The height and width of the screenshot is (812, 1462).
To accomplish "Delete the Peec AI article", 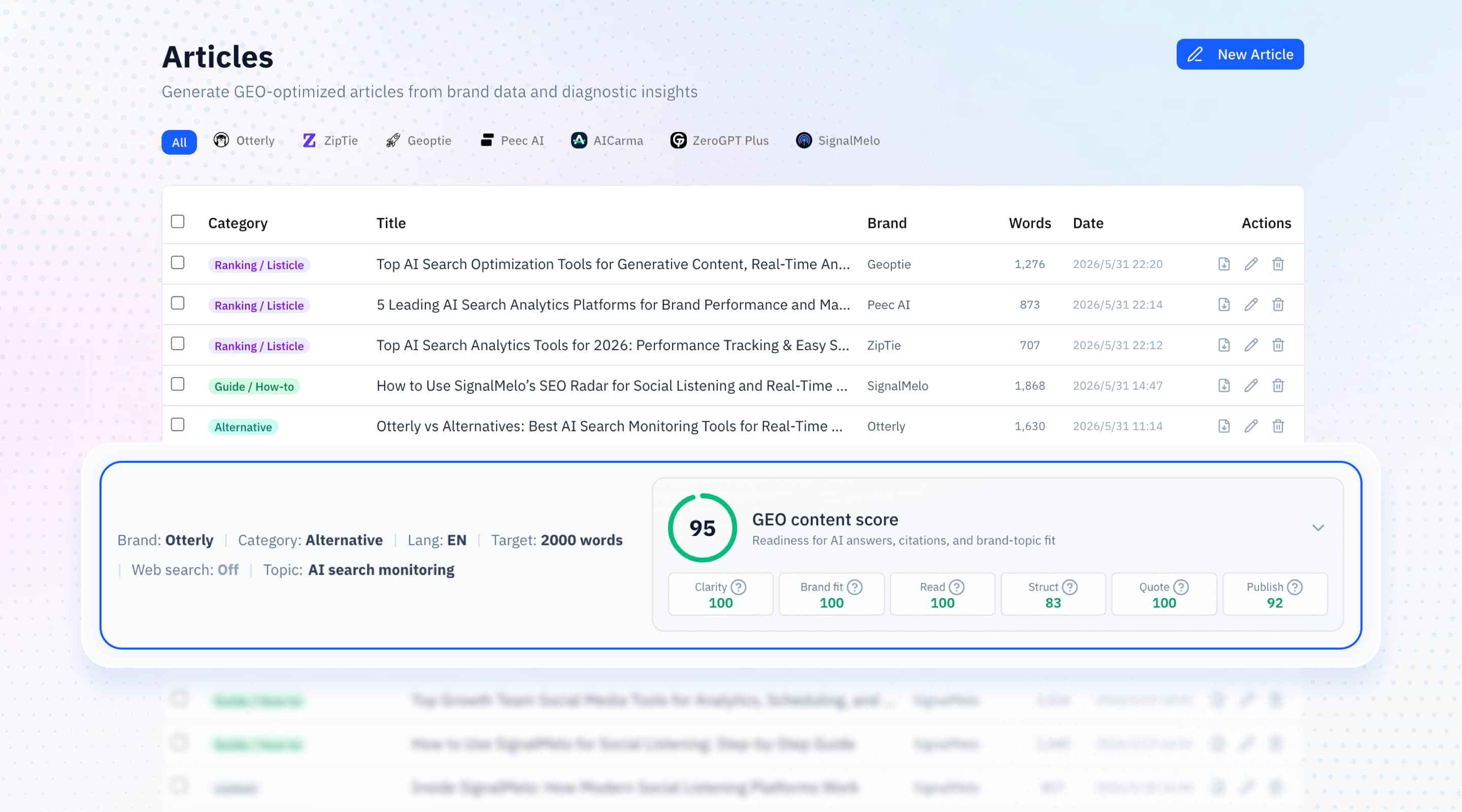I will [x=1278, y=304].
